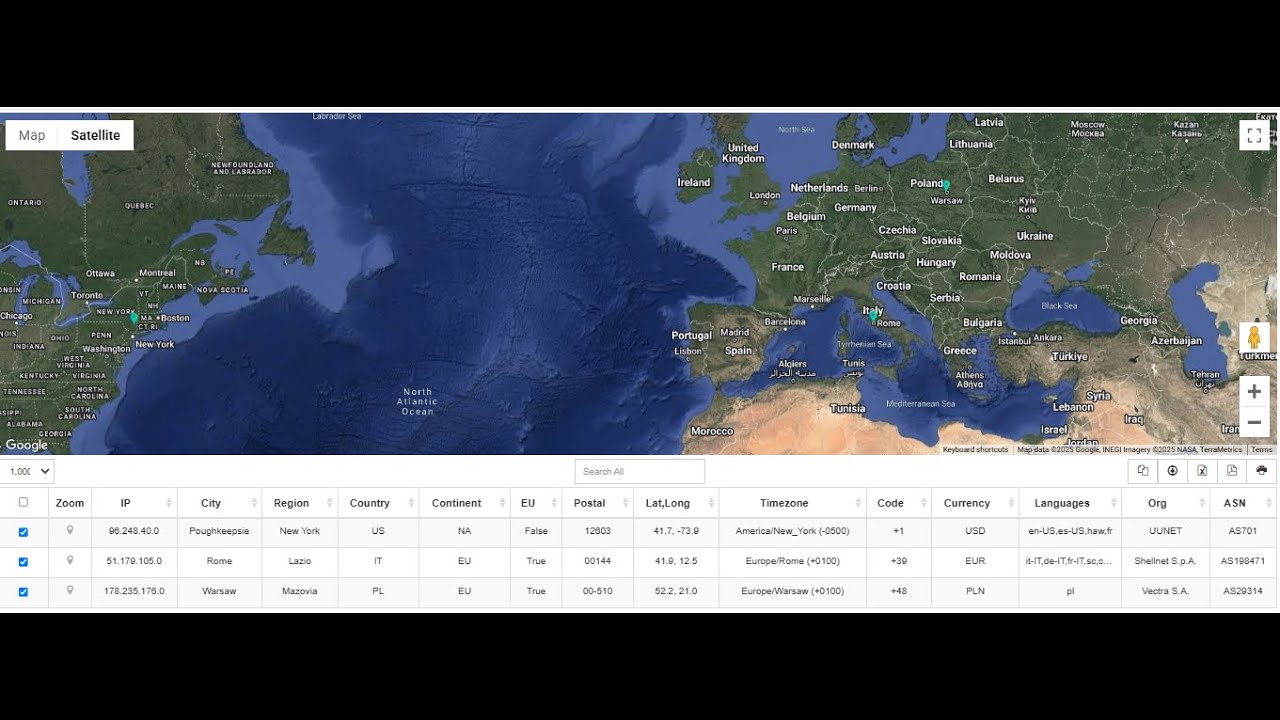Open the rows-per-page dropdown showing 1,000

pyautogui.click(x=28, y=471)
